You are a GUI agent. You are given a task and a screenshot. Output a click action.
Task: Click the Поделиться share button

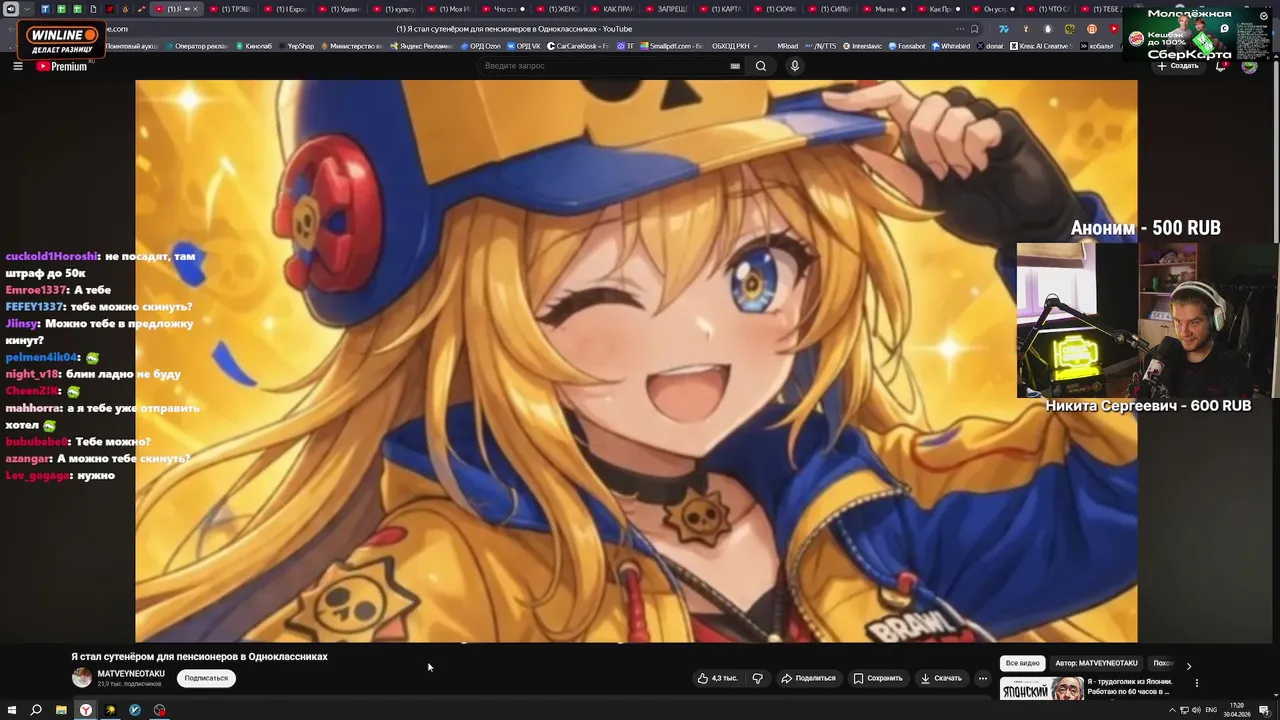pyautogui.click(x=808, y=678)
